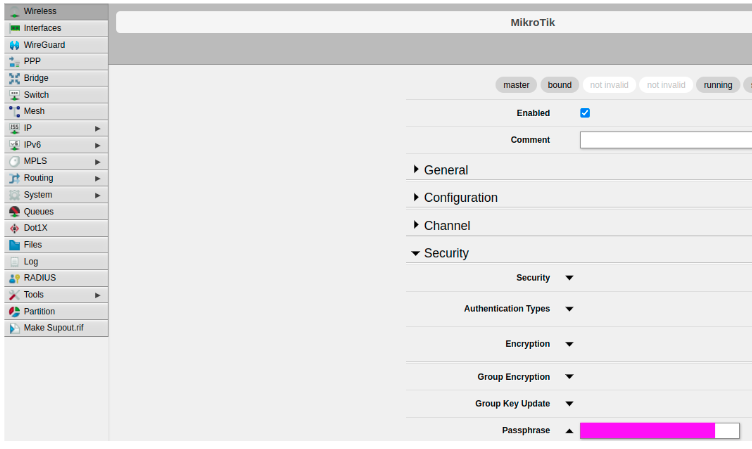Viewport: 752px width, 449px height.
Task: Collapse the Passphrase field arrow
Action: 569,431
